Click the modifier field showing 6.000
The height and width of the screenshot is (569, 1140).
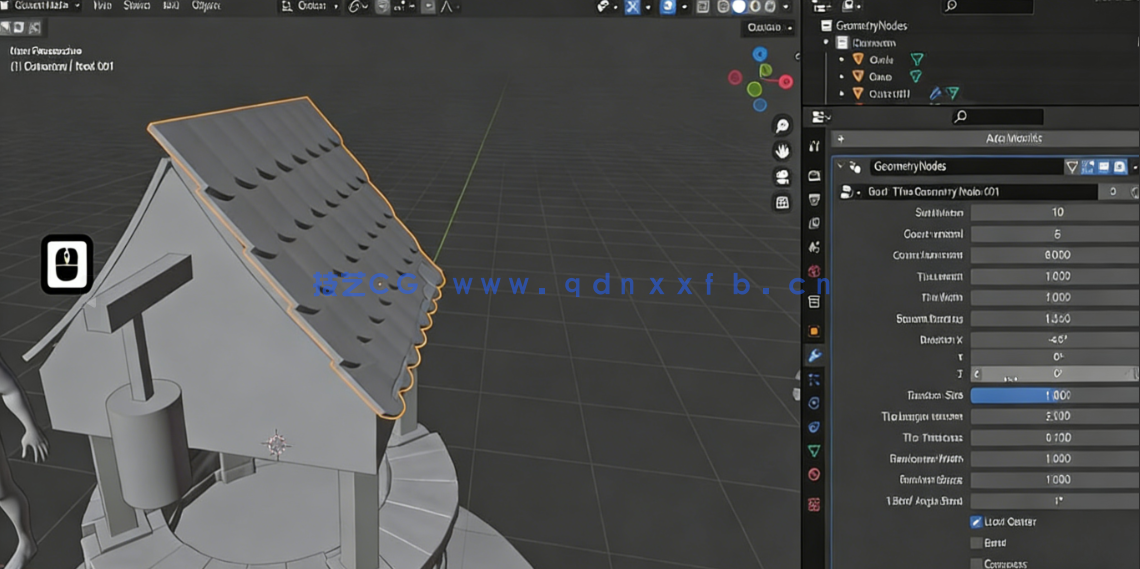[1055, 255]
